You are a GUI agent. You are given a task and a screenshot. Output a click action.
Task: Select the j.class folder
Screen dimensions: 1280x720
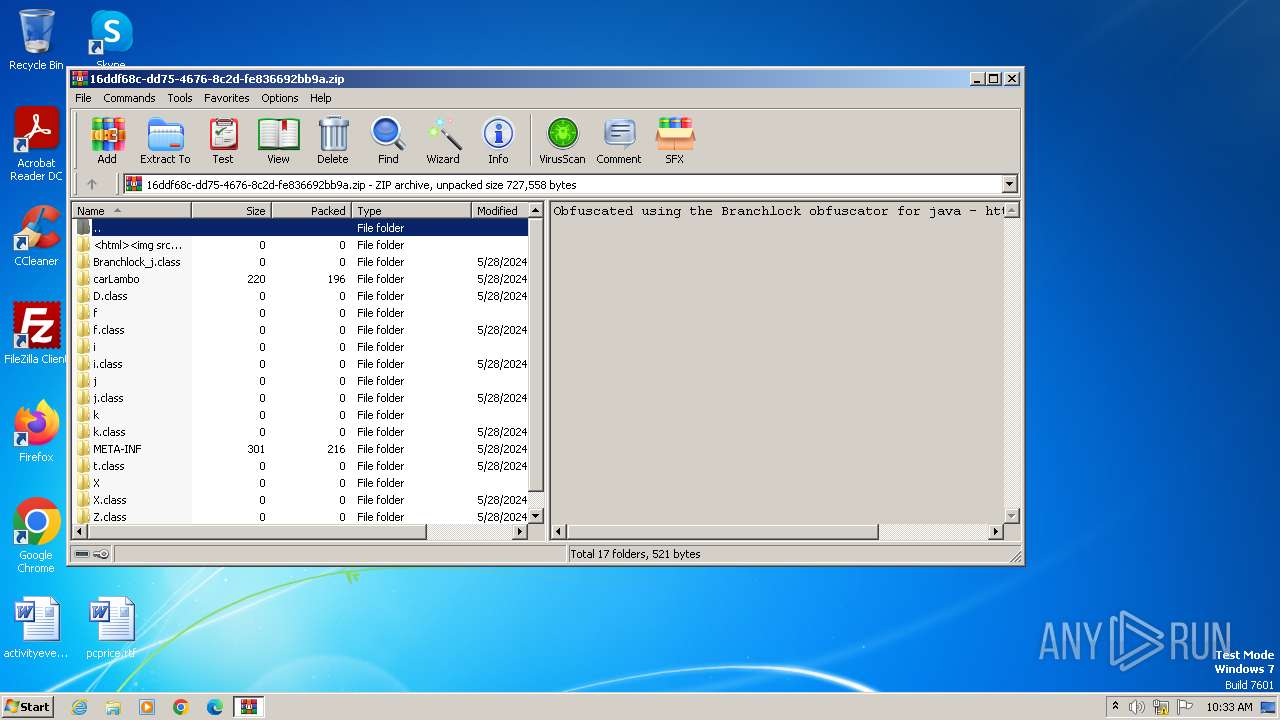[300, 398]
